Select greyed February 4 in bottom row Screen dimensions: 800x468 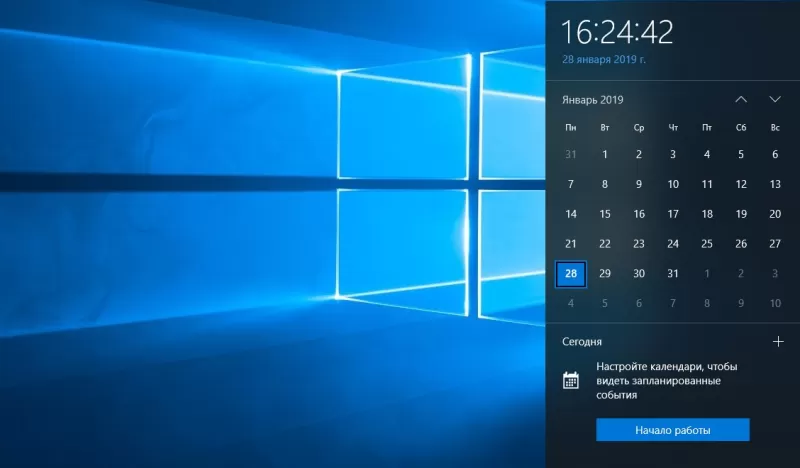click(571, 304)
